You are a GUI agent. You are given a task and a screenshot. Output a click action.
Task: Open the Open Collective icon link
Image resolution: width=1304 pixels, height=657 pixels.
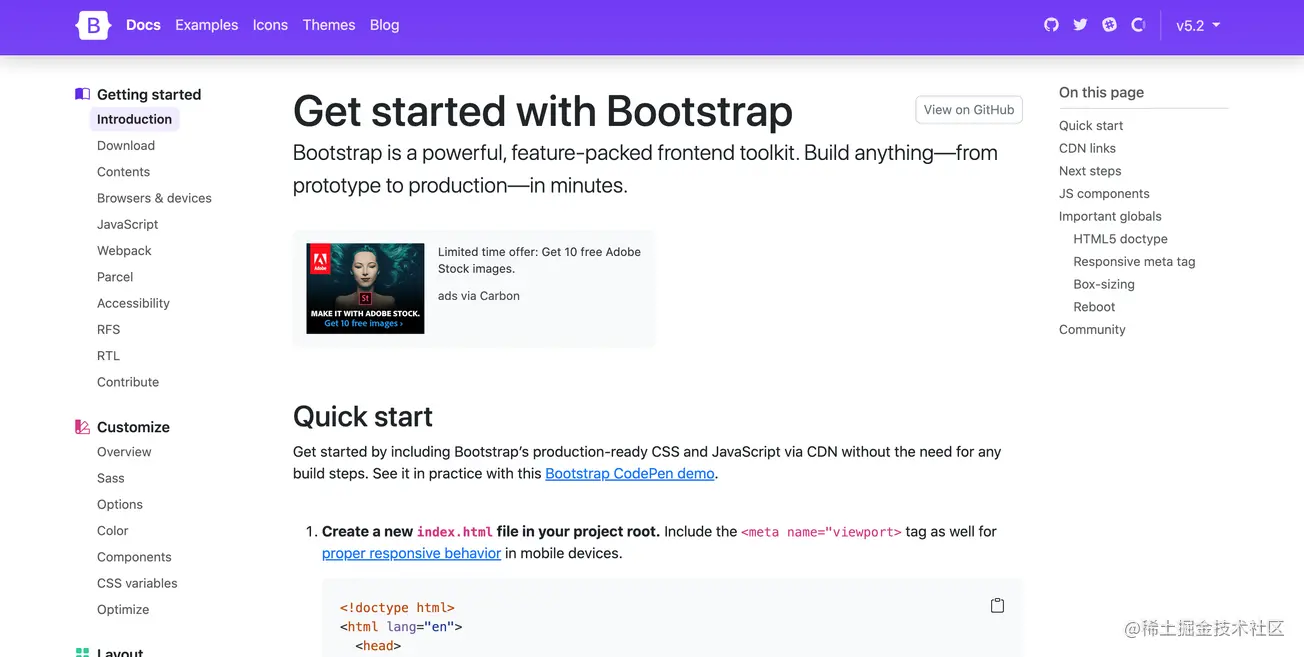tap(1138, 25)
